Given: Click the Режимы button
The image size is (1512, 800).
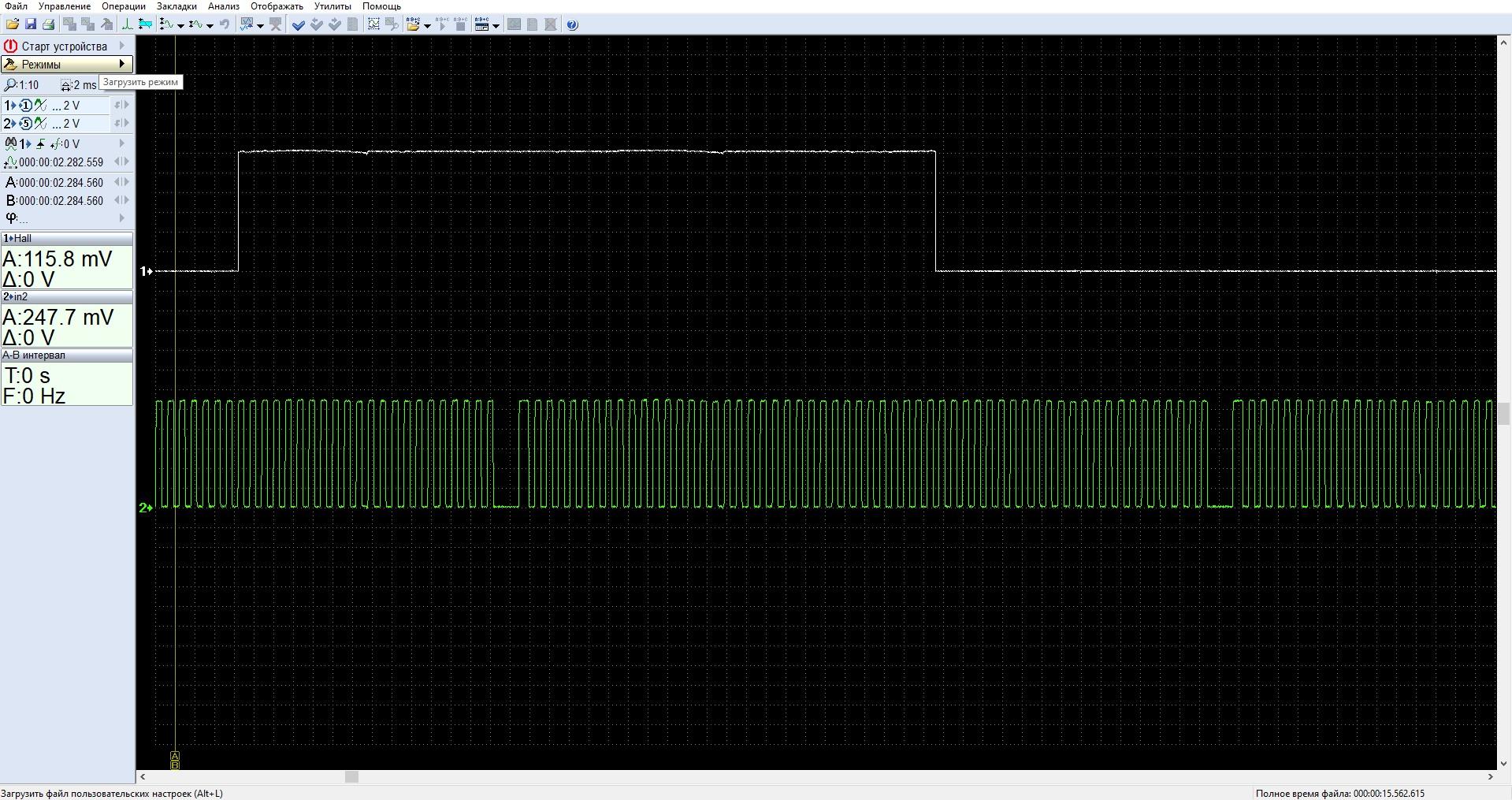Looking at the screenshot, I should point(66,65).
